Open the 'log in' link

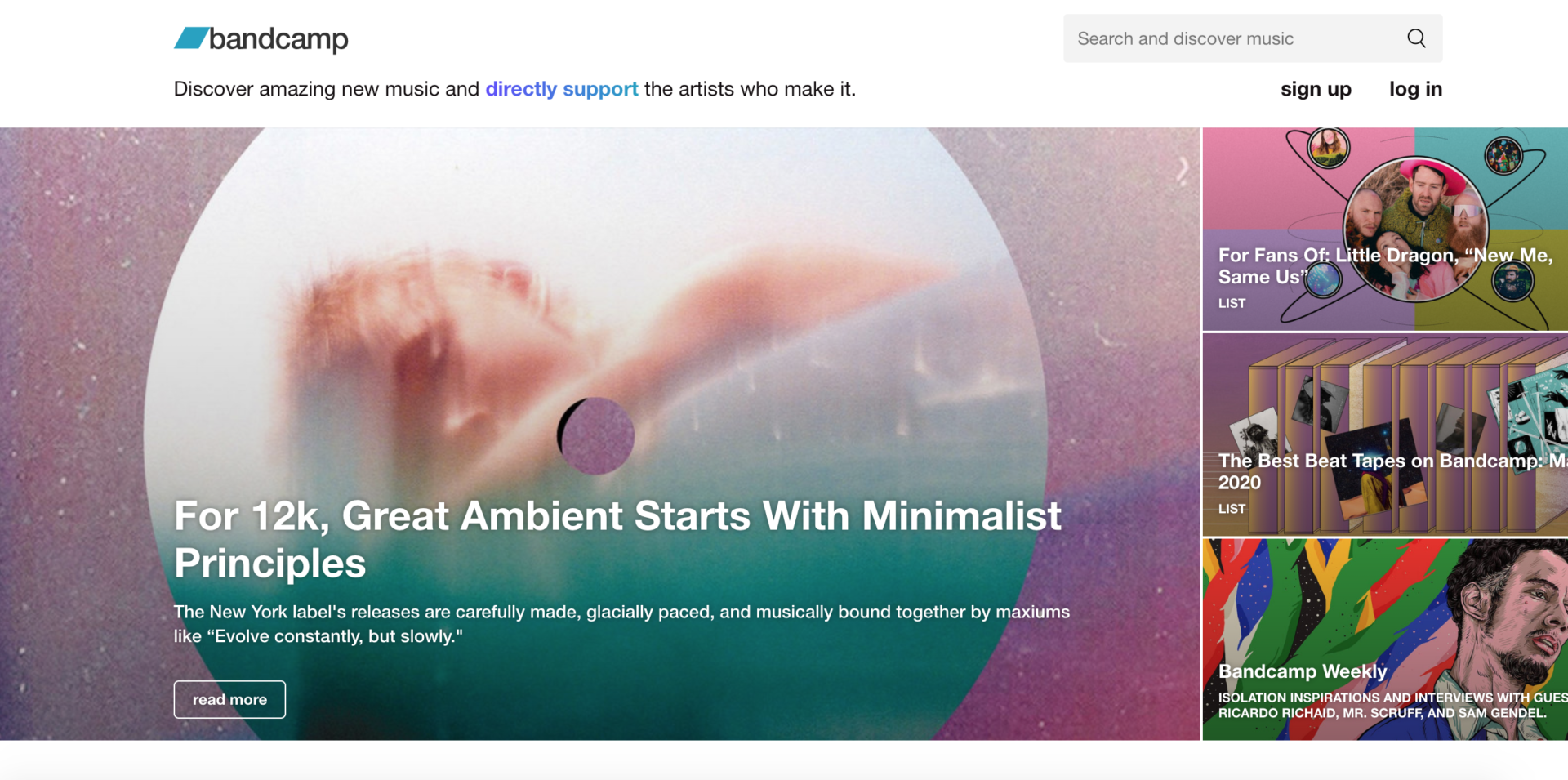(x=1416, y=89)
